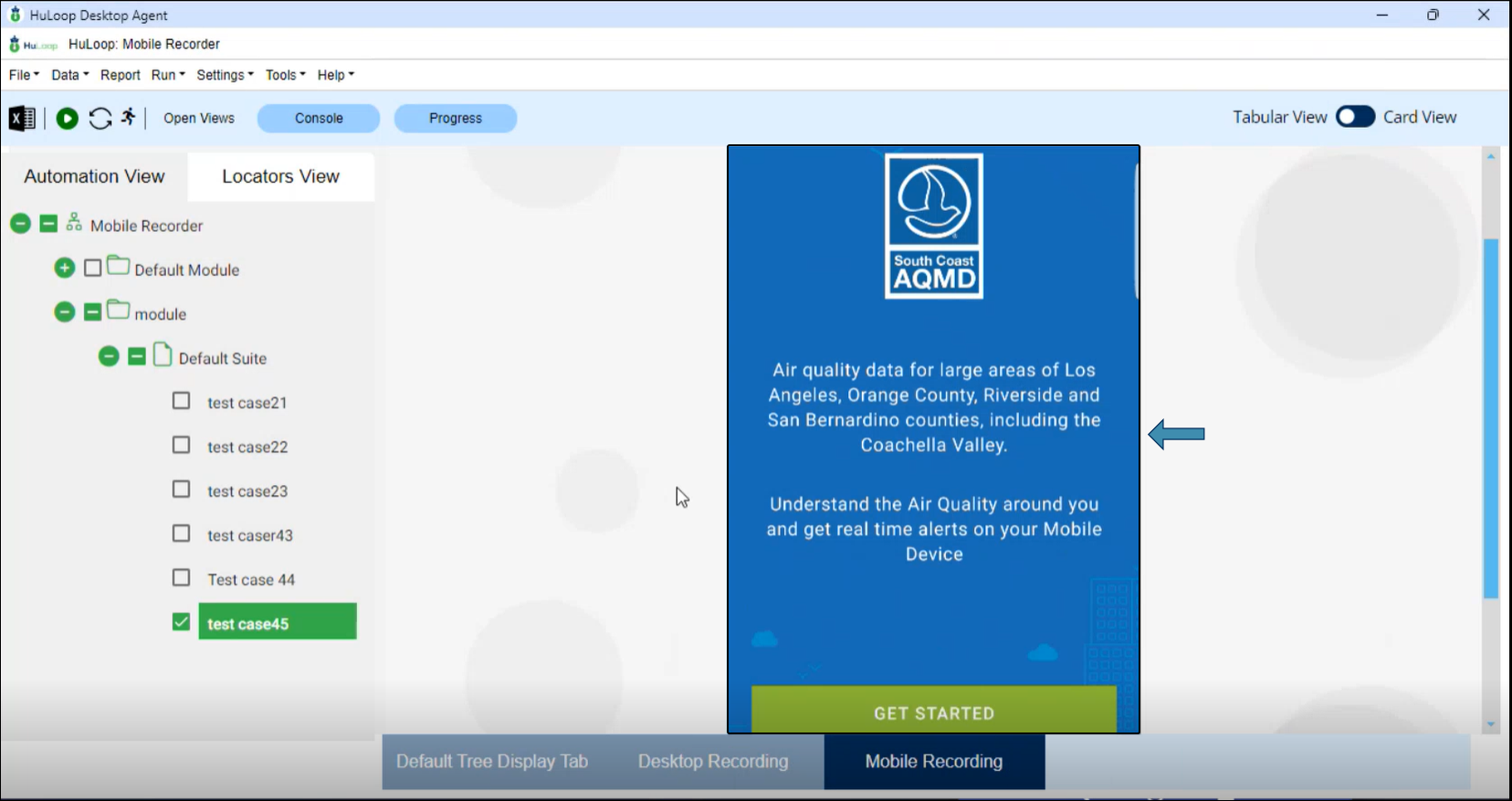Image resolution: width=1512 pixels, height=801 pixels.
Task: Switch to Locators View tab
Action: pos(281,176)
